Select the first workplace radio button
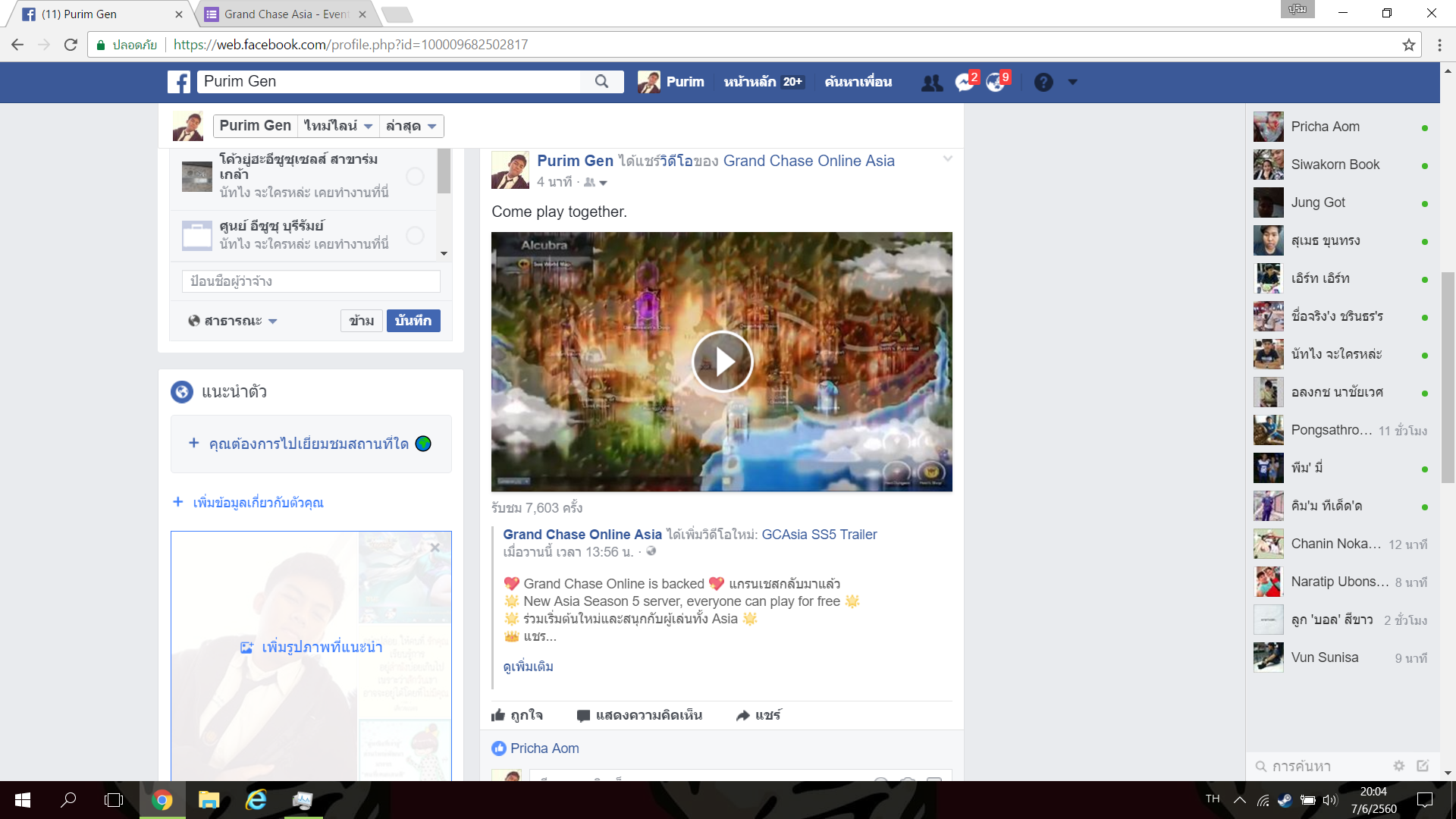This screenshot has width=1456, height=819. tap(415, 176)
